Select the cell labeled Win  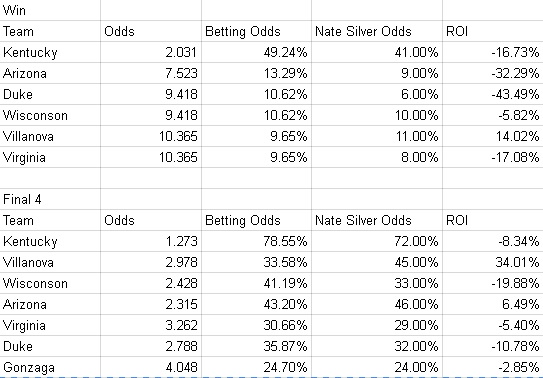pos(50,10)
